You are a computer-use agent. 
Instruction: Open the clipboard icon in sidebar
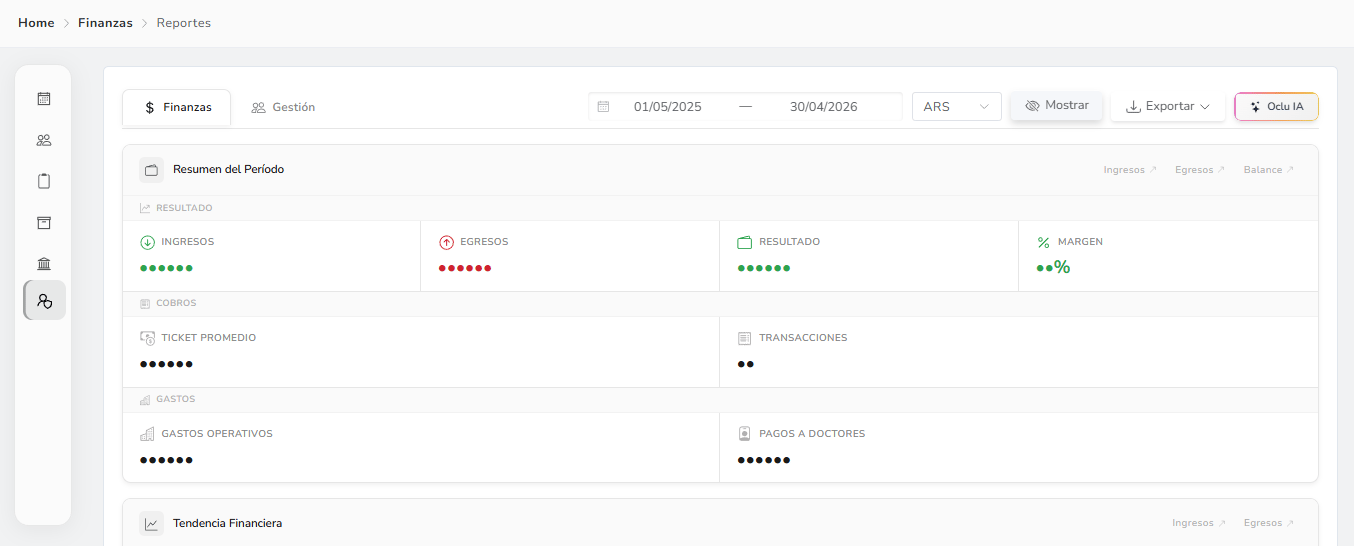(x=44, y=181)
